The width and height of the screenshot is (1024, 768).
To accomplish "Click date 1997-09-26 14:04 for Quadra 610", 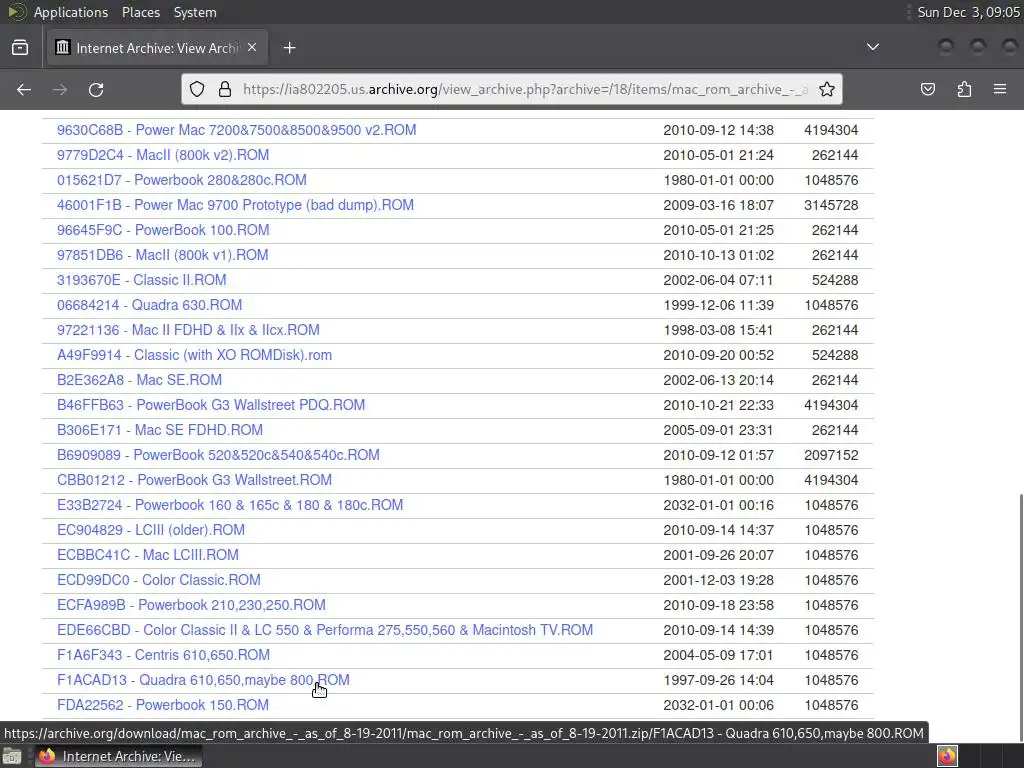I will (x=718, y=680).
